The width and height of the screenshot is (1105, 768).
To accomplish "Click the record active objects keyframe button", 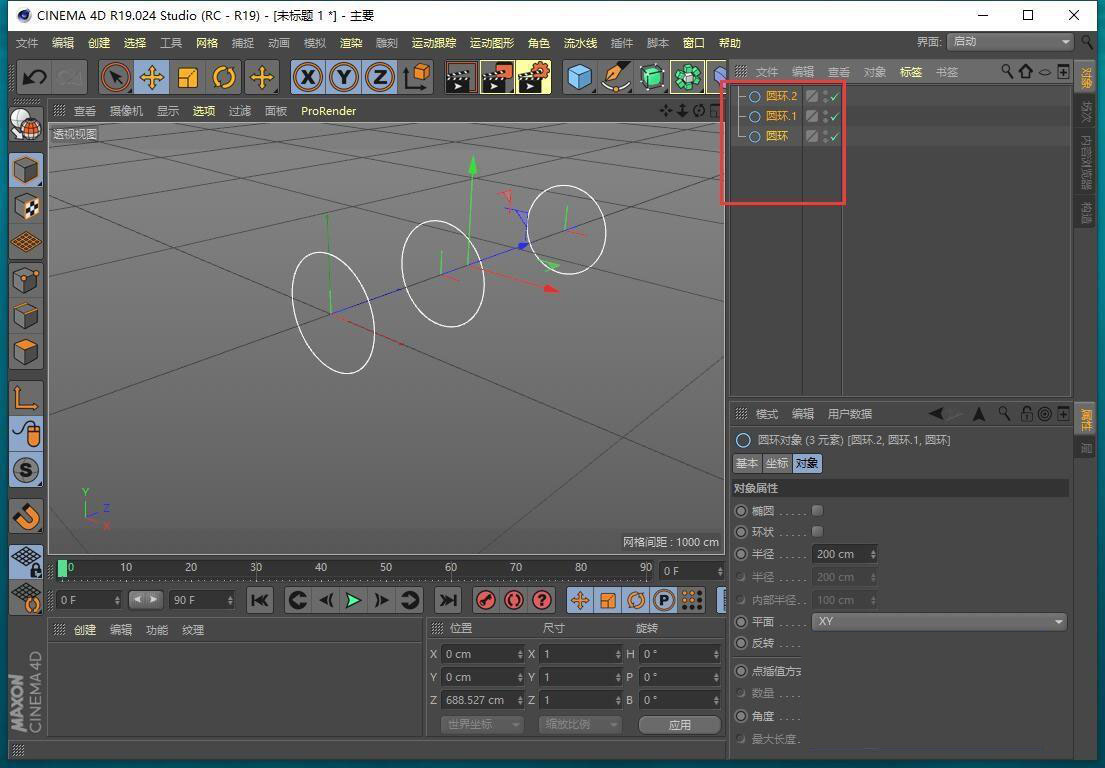I will [x=486, y=600].
